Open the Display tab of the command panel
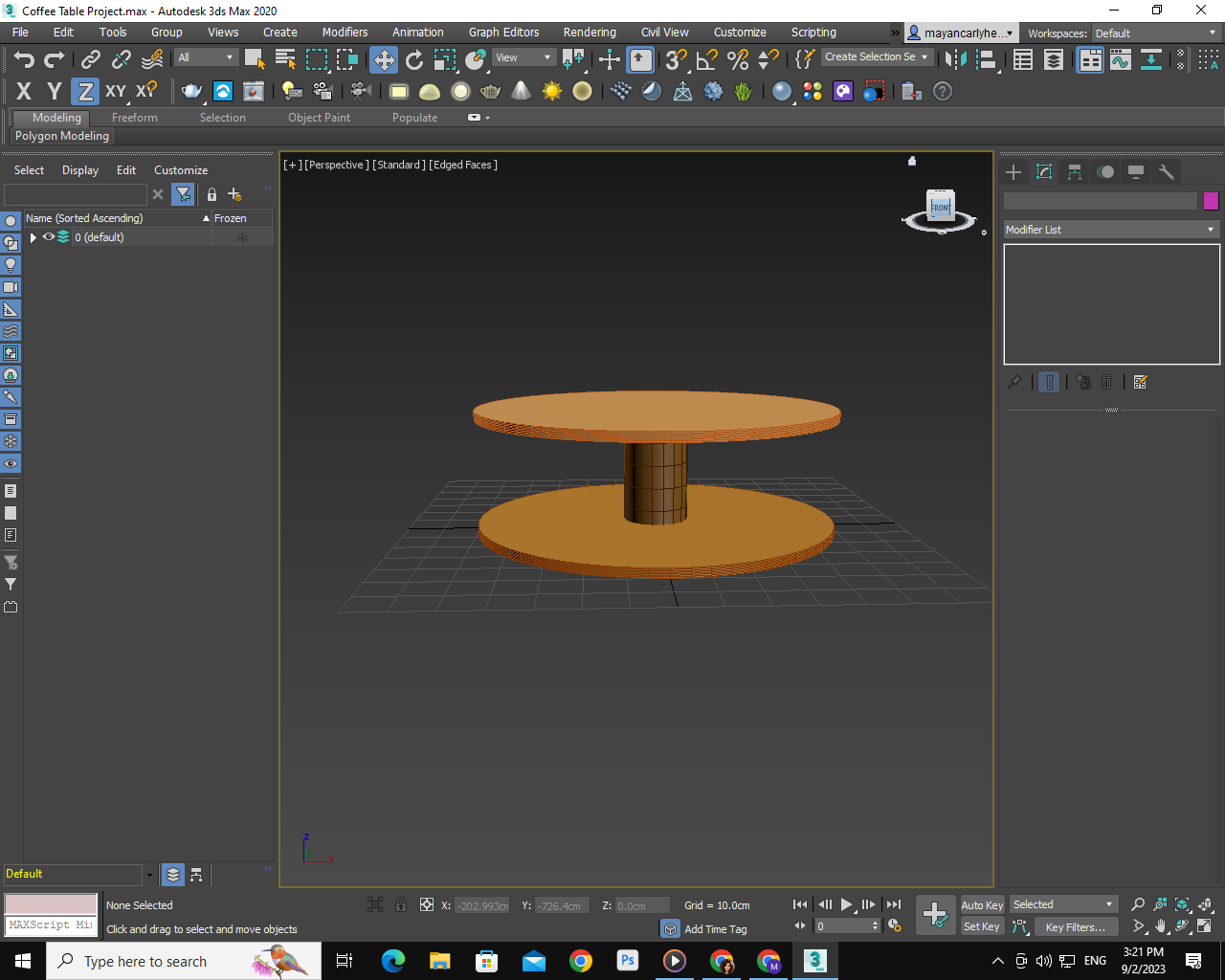 (1136, 172)
